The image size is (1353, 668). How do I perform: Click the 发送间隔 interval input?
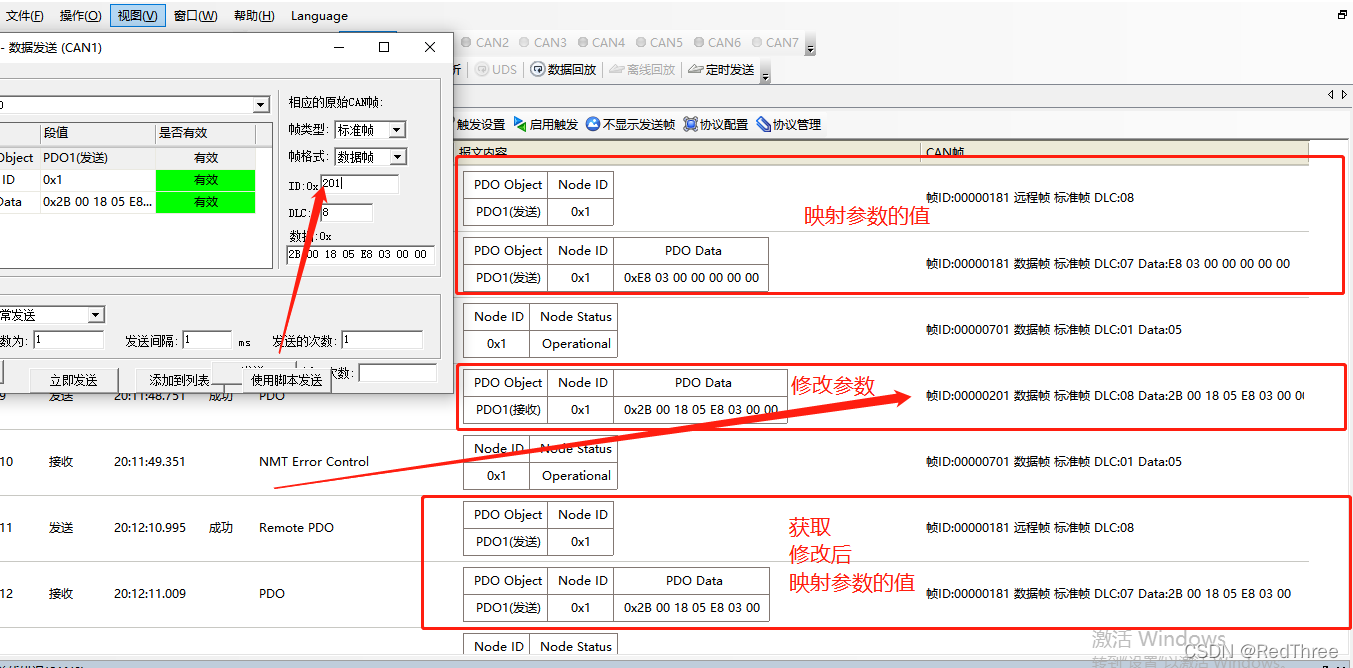point(208,341)
